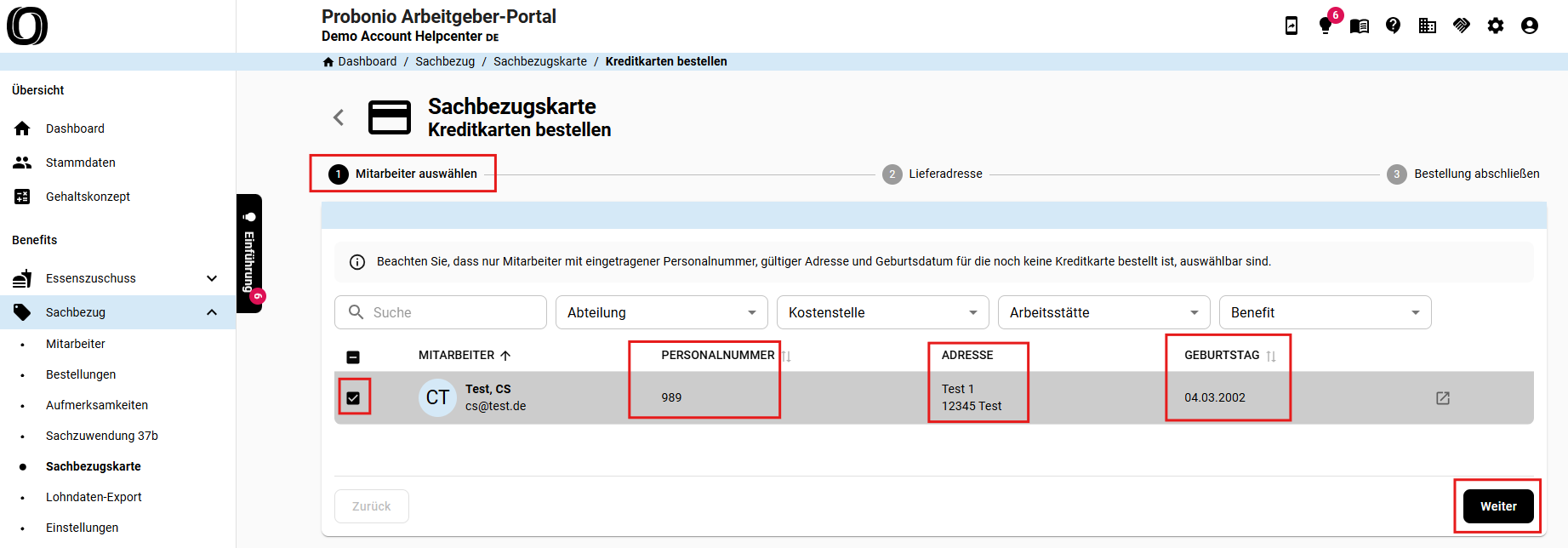Image resolution: width=1568 pixels, height=548 pixels.
Task: Go back using the left chevron arrow
Action: pos(339,117)
